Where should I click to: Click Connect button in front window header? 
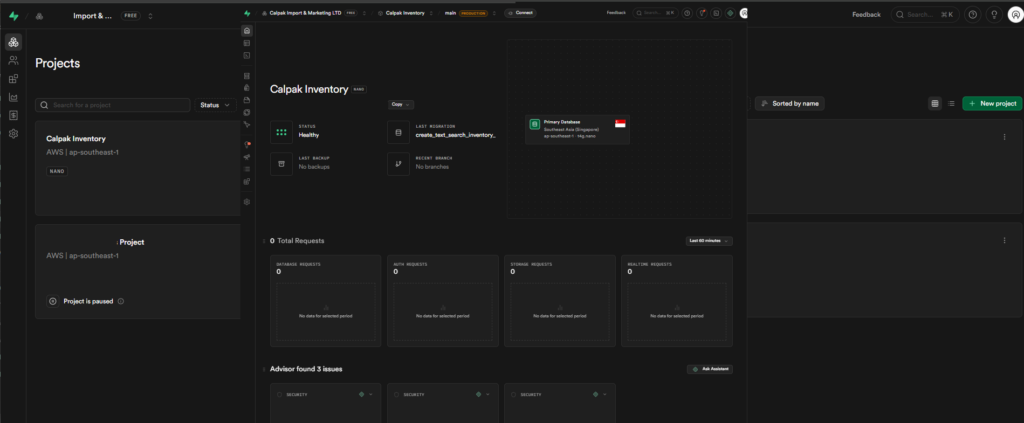click(520, 12)
